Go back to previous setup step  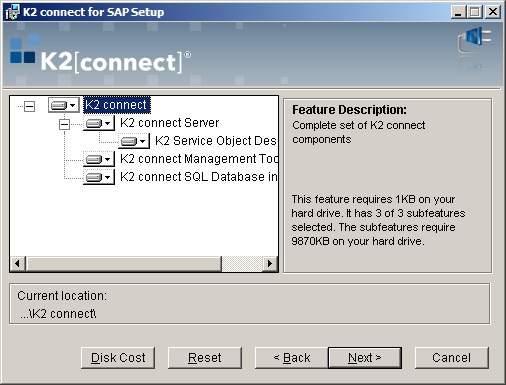tap(292, 358)
